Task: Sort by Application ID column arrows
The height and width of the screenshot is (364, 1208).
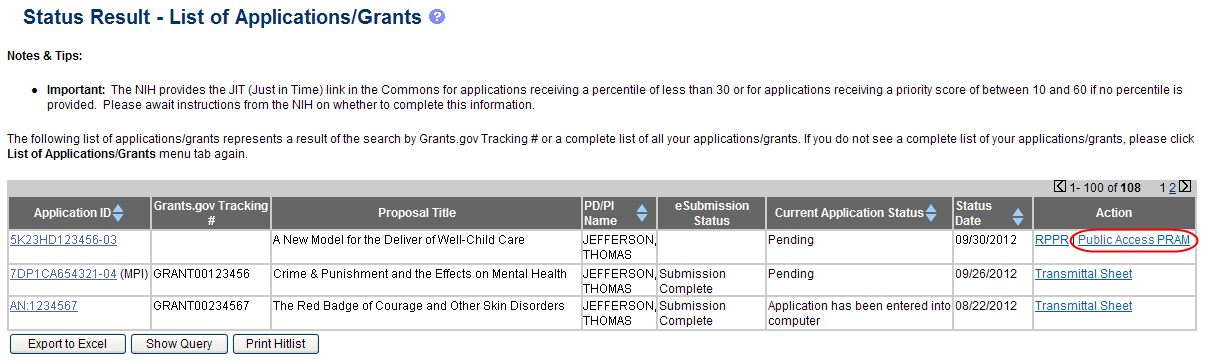Action: point(118,213)
